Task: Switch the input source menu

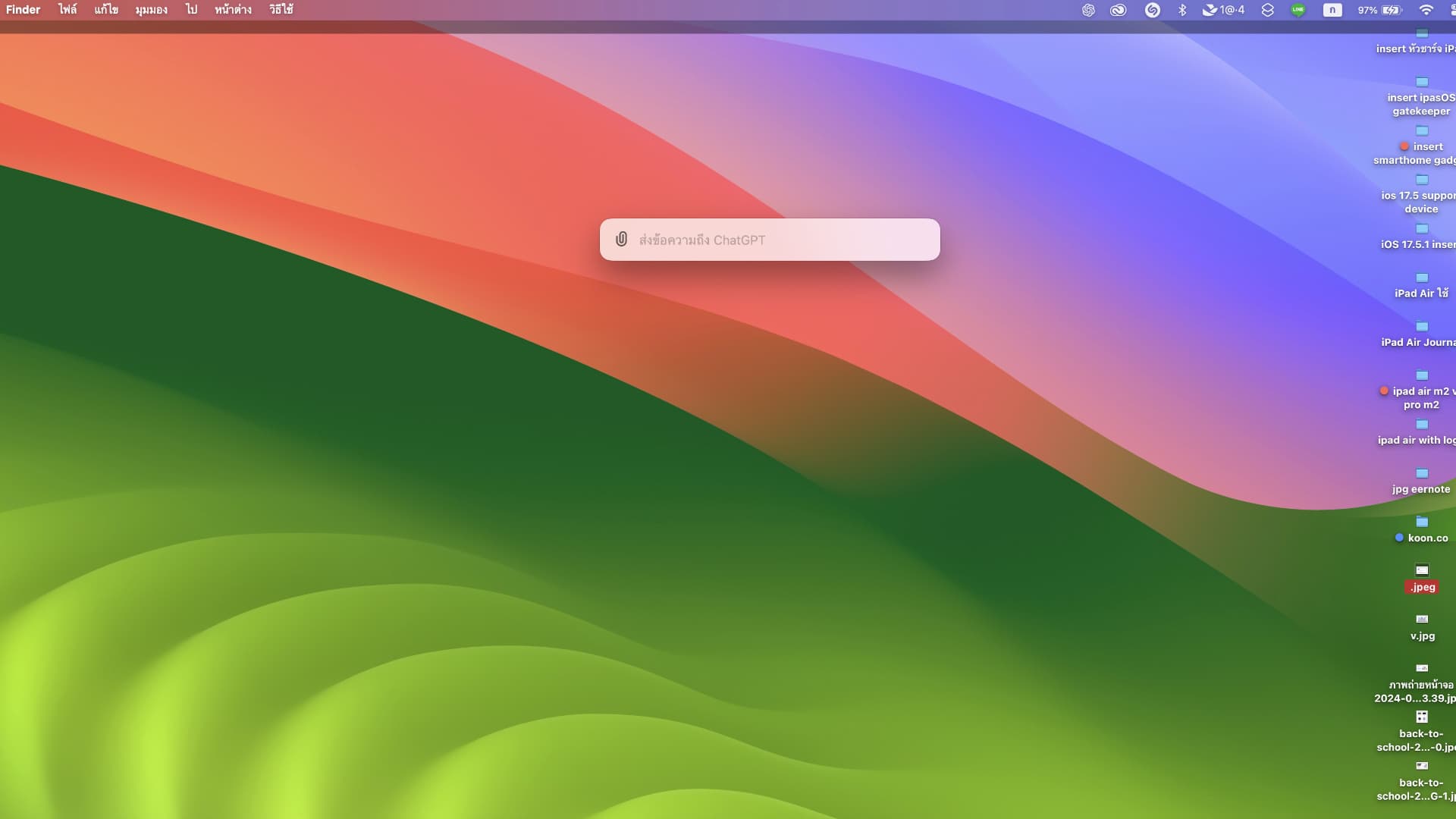Action: tap(1332, 10)
